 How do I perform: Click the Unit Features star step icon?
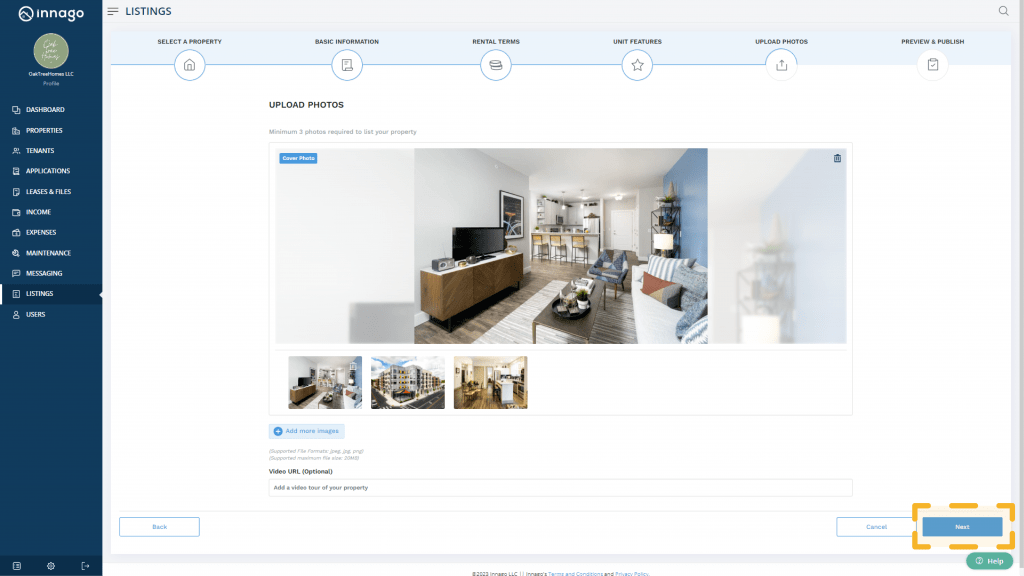click(x=637, y=65)
